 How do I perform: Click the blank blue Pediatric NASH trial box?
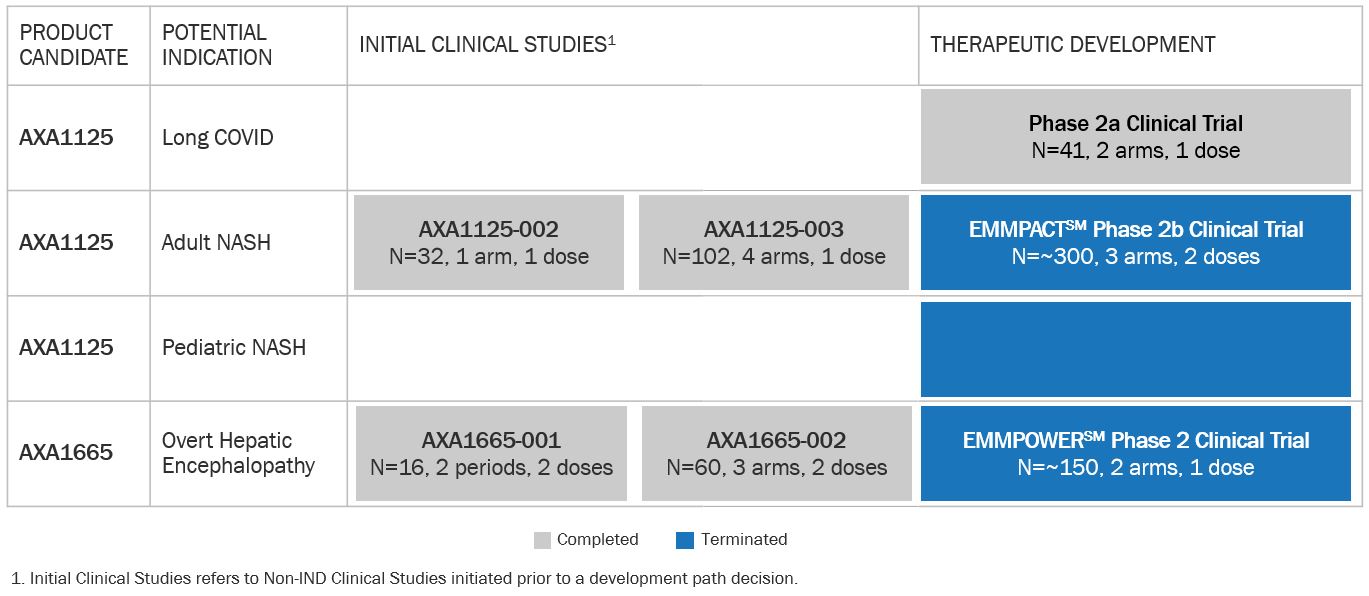[1135, 348]
